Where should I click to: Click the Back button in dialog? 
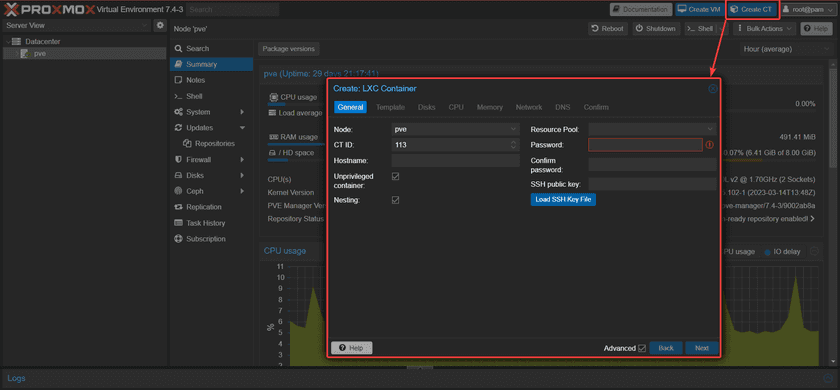click(x=666, y=348)
